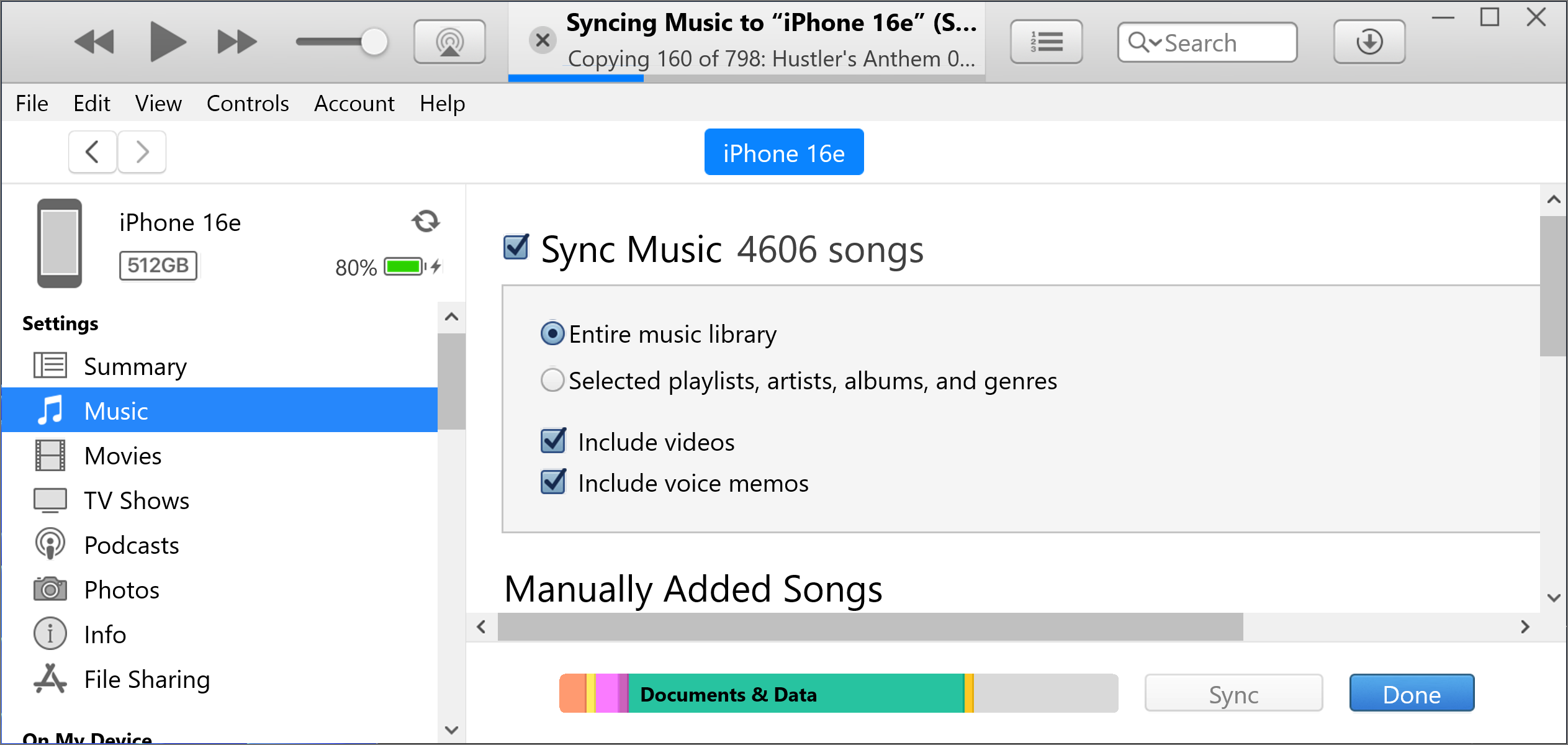This screenshot has height=745, width=1568.
Task: Select TV Shows in the sidebar
Action: 220,500
